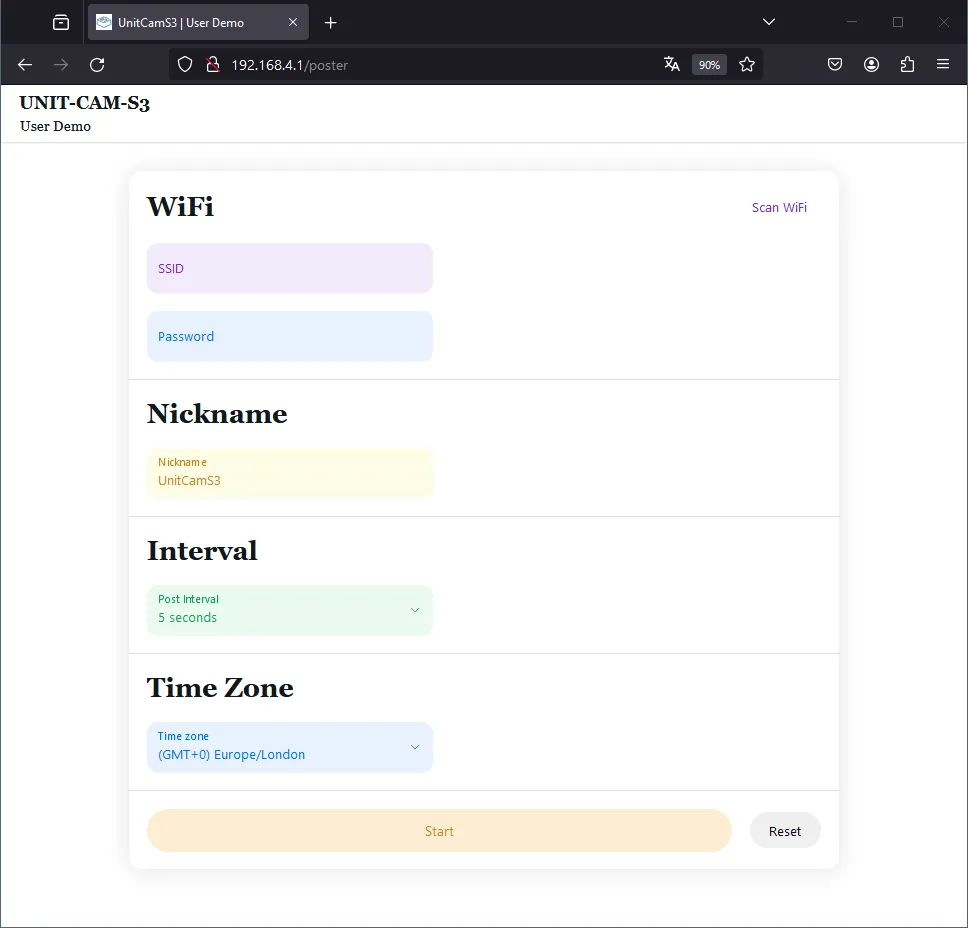Click the 90% zoom level indicator
Screen dimensions: 968x928
pyautogui.click(x=709, y=65)
